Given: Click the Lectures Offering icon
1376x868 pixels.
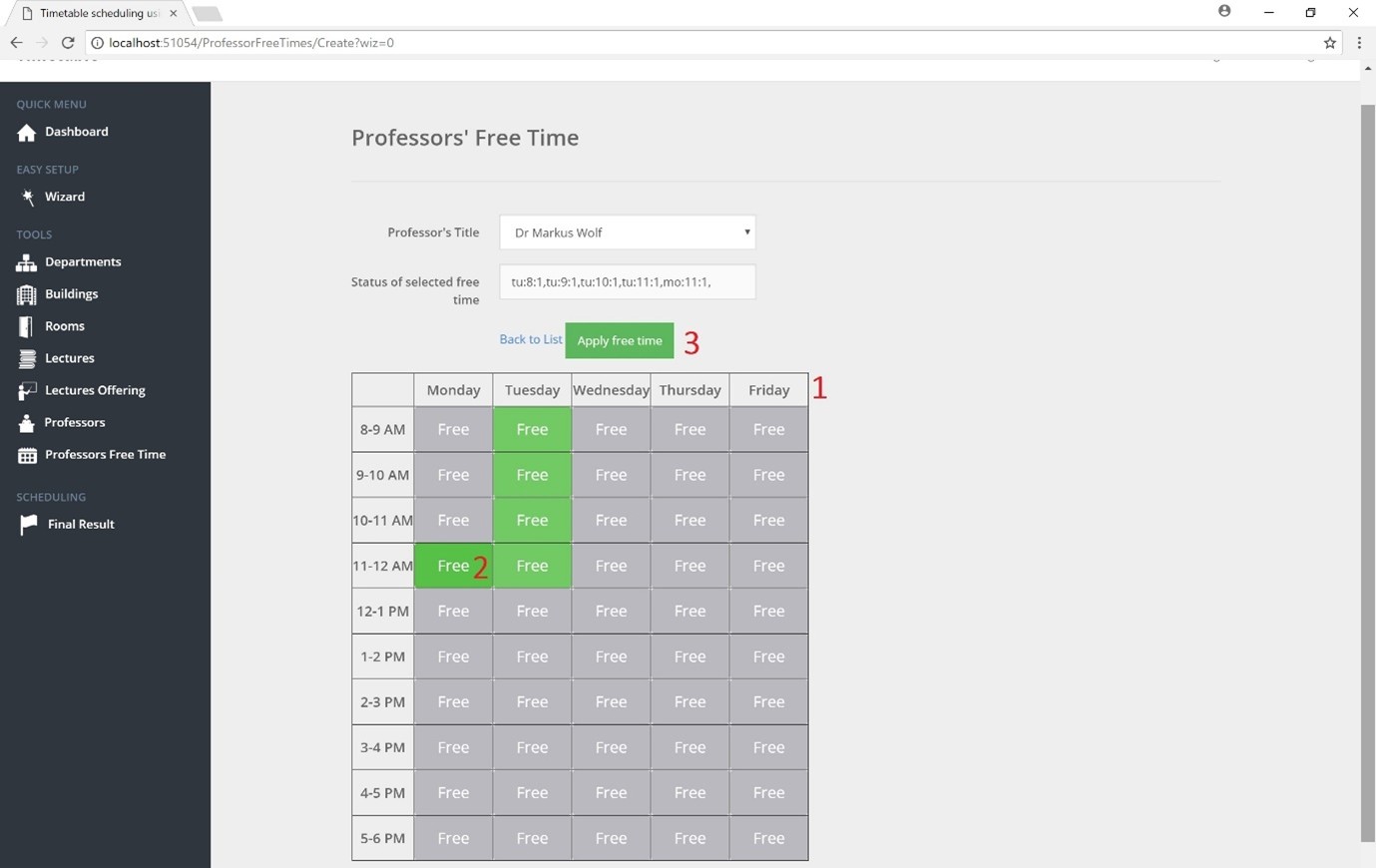Looking at the screenshot, I should (x=27, y=390).
